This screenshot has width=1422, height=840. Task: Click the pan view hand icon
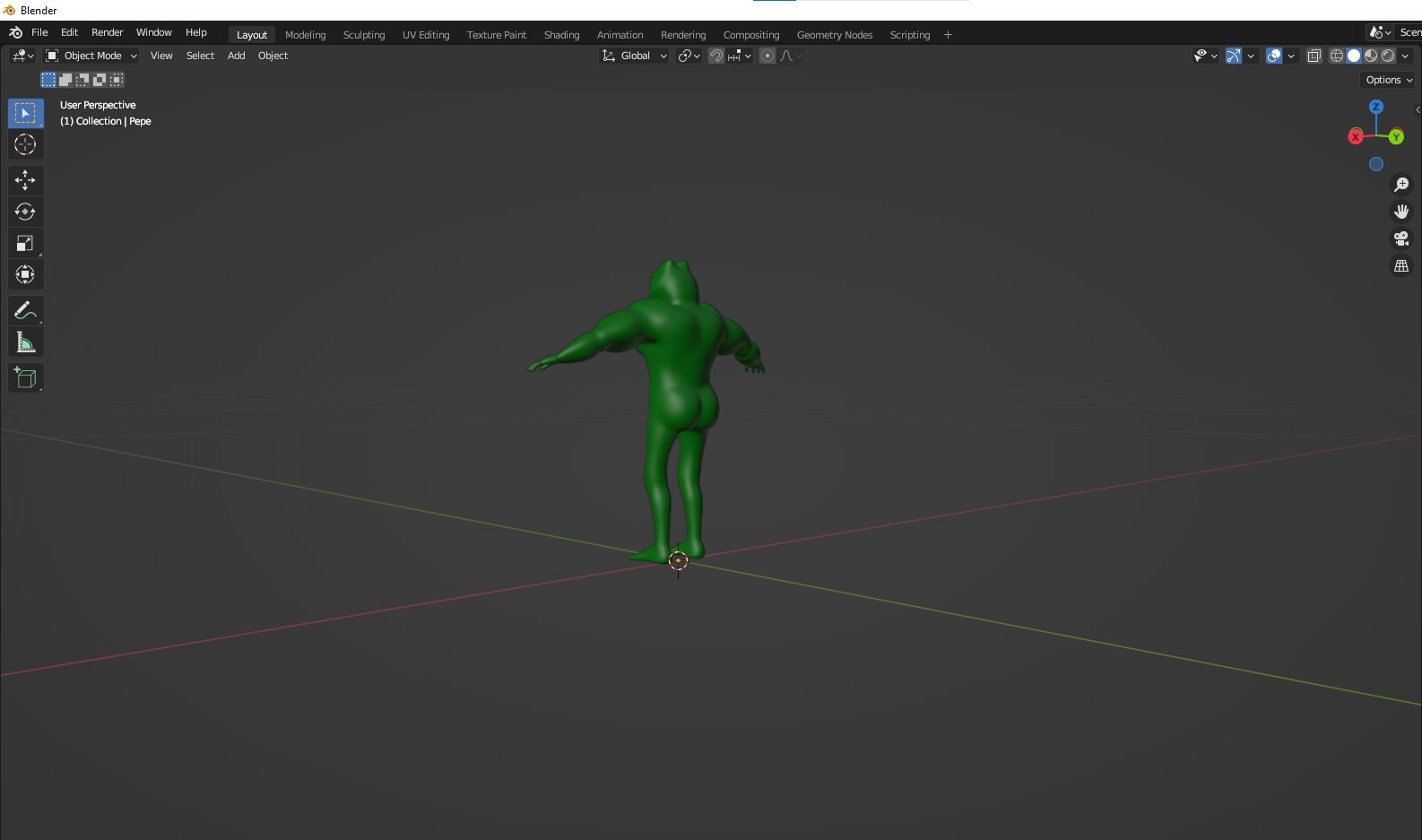click(1401, 212)
